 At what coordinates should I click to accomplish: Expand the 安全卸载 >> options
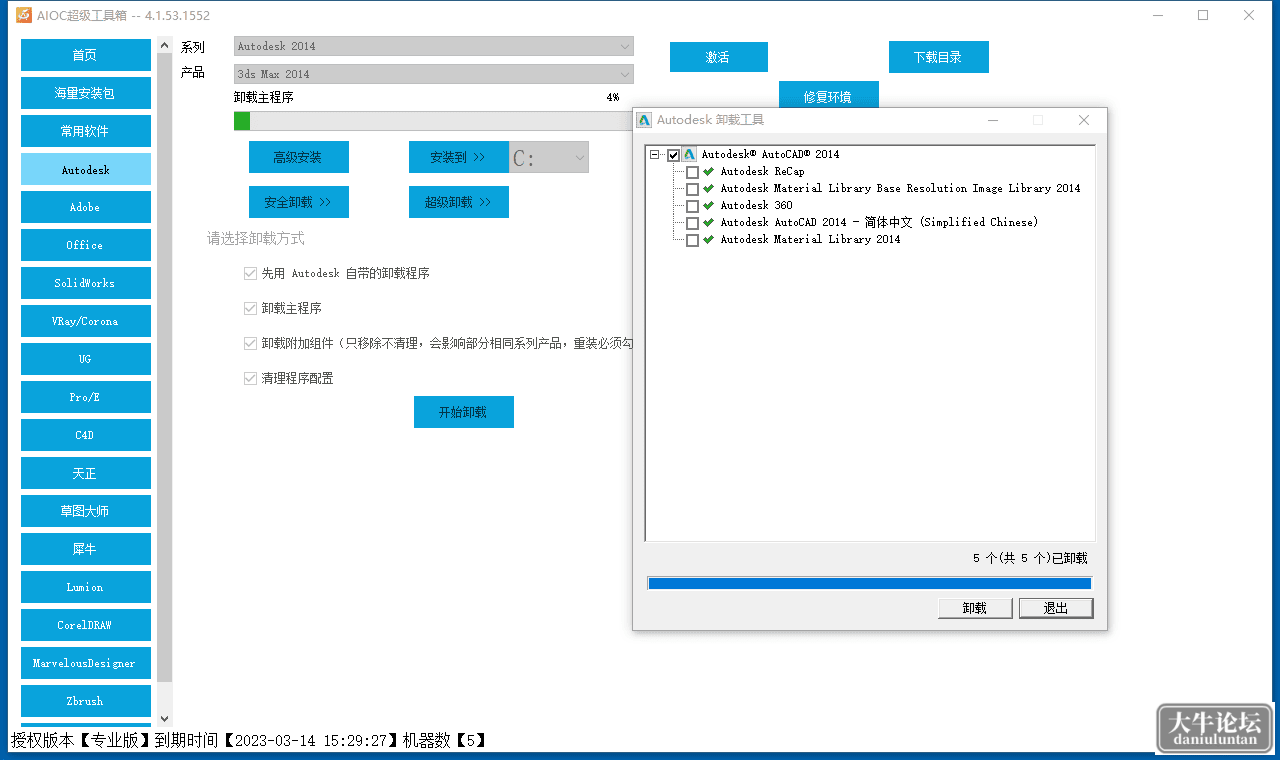(x=299, y=202)
